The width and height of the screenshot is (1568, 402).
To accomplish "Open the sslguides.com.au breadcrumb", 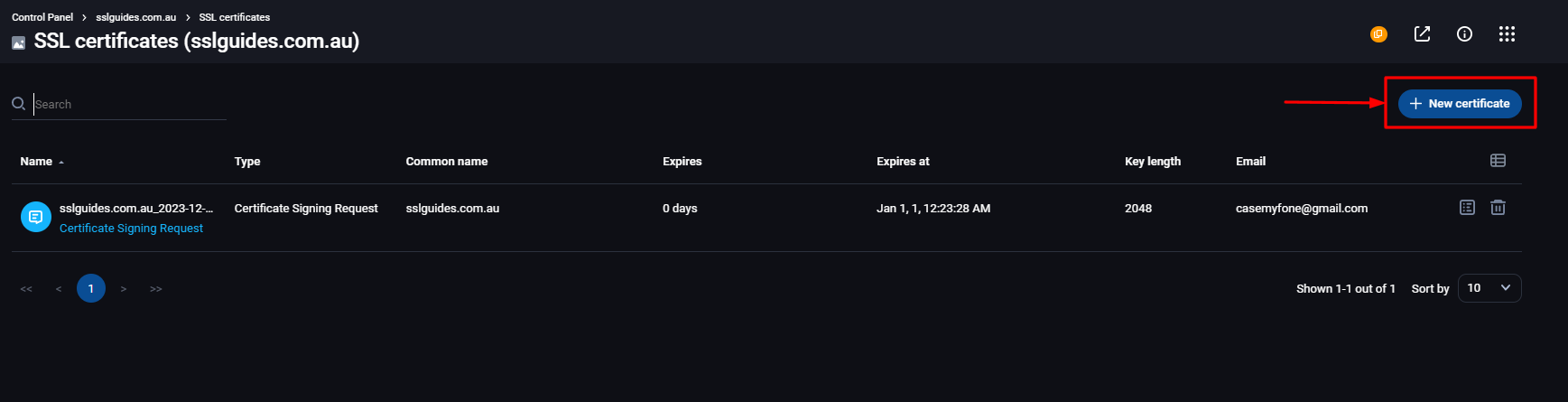I will (x=136, y=17).
